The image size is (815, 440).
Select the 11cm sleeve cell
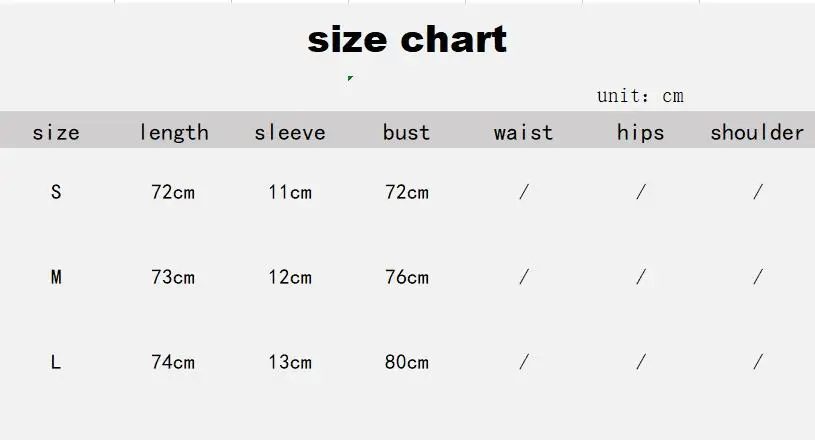[x=290, y=192]
